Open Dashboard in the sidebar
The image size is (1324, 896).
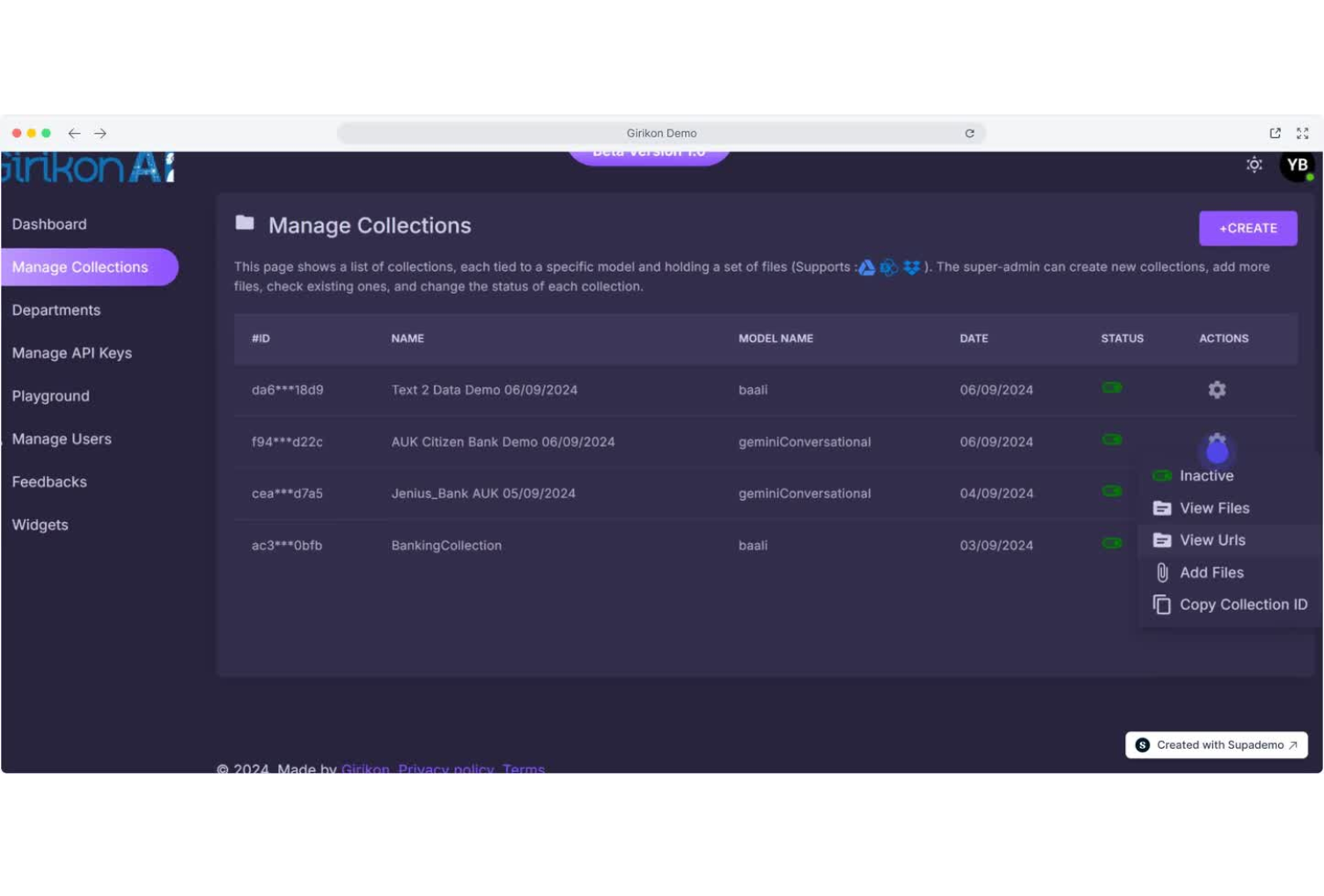[49, 224]
